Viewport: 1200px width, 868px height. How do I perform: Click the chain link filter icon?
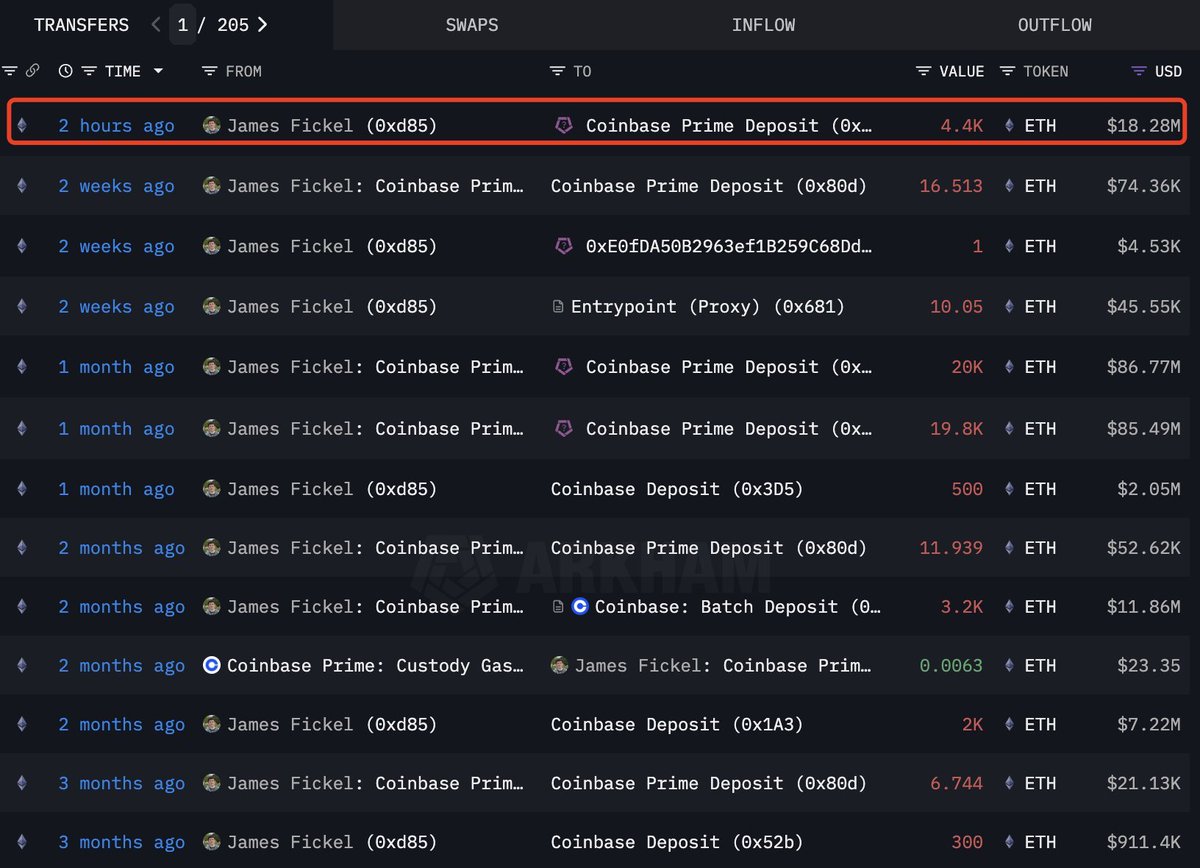pyautogui.click(x=32, y=71)
